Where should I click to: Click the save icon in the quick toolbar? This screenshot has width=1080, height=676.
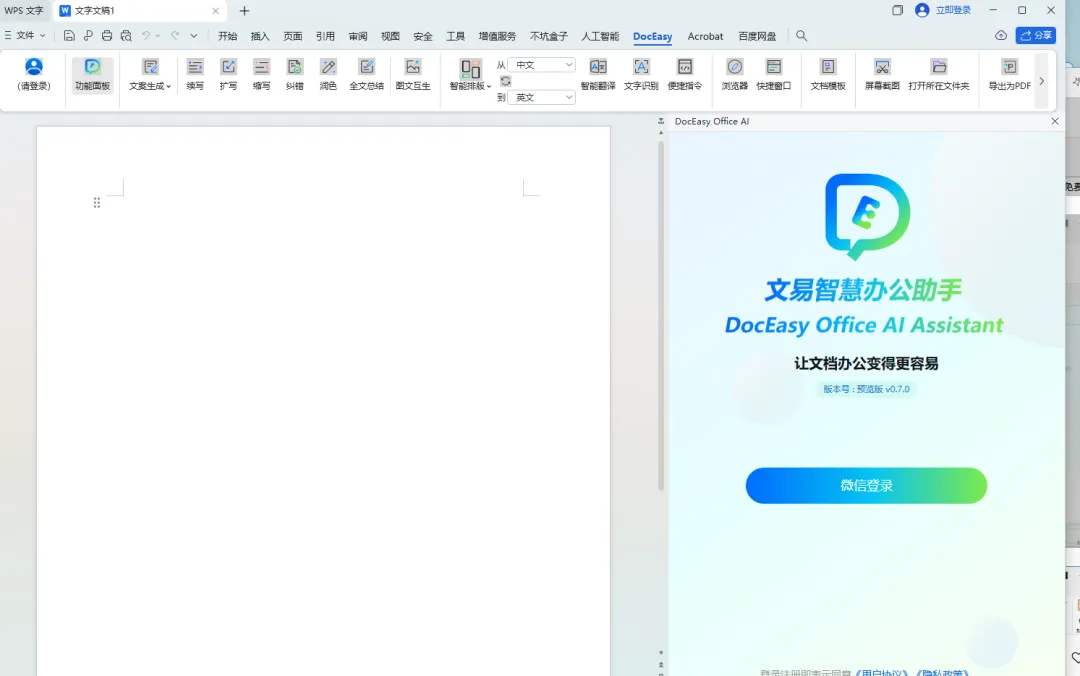click(69, 36)
